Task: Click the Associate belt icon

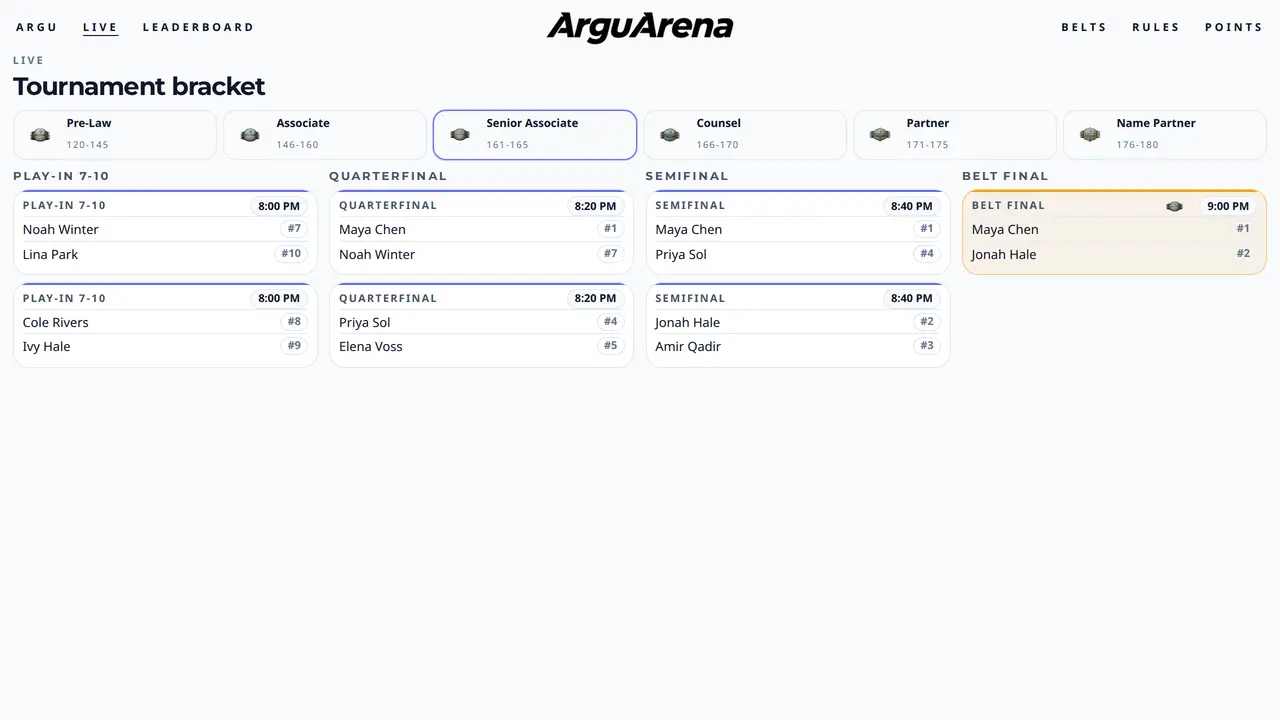Action: 250,135
